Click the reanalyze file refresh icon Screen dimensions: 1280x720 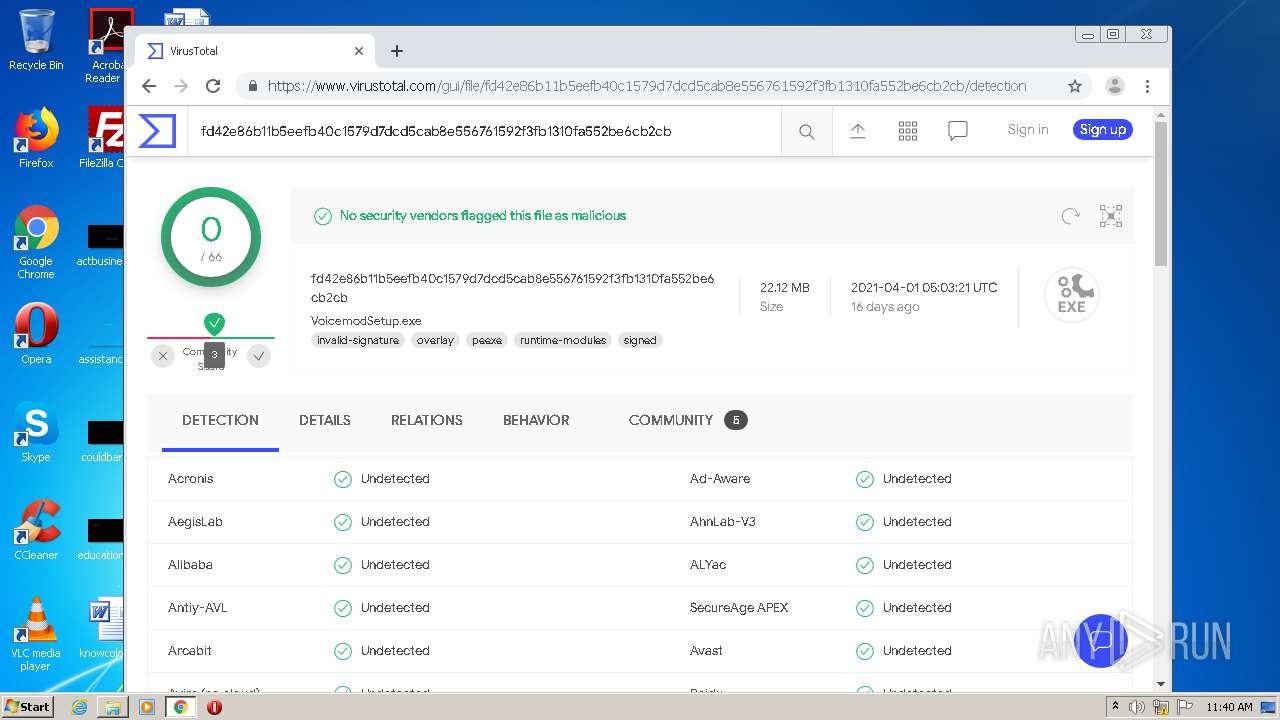point(1071,216)
